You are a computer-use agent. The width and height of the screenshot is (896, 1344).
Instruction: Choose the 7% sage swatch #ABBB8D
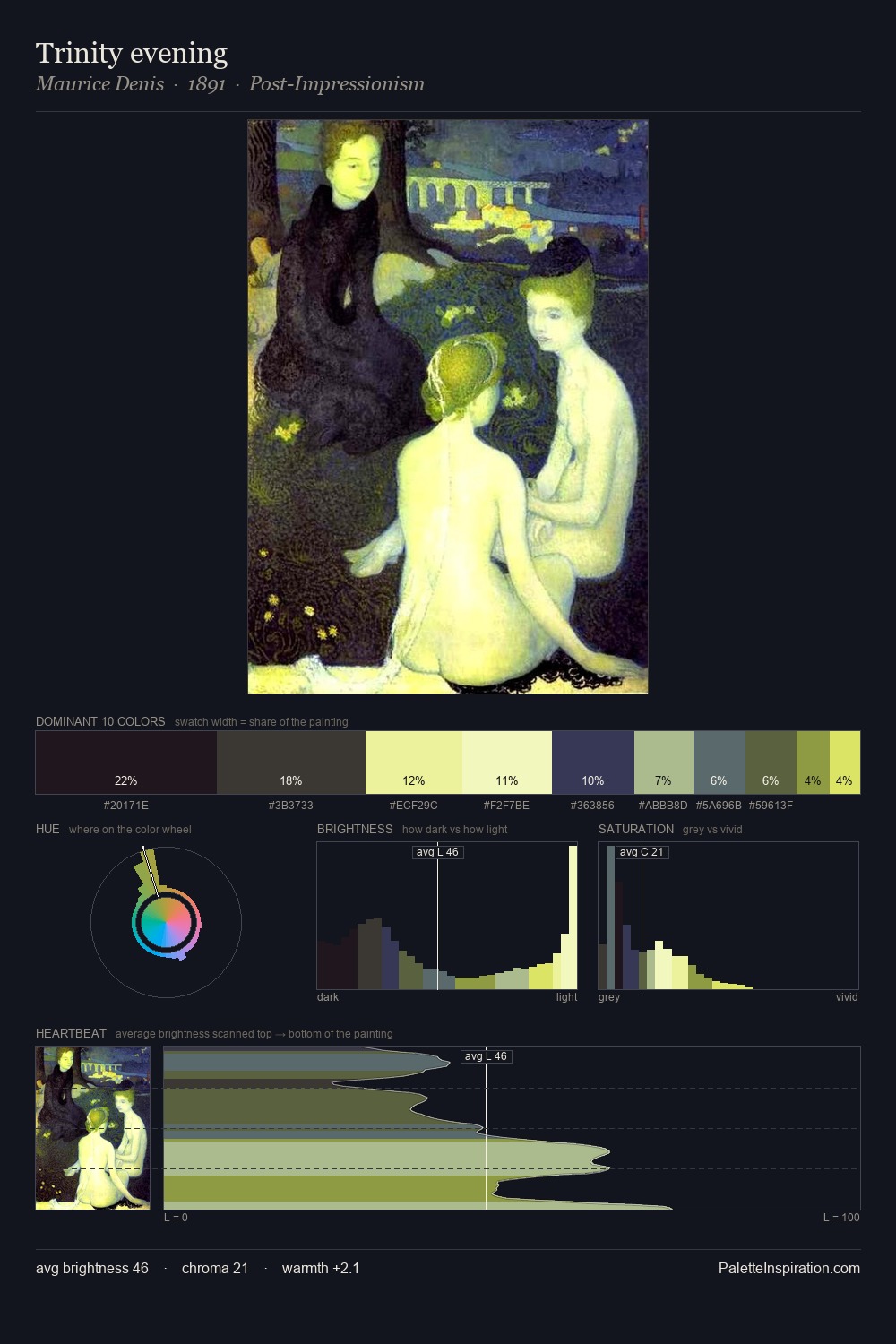coord(664,762)
